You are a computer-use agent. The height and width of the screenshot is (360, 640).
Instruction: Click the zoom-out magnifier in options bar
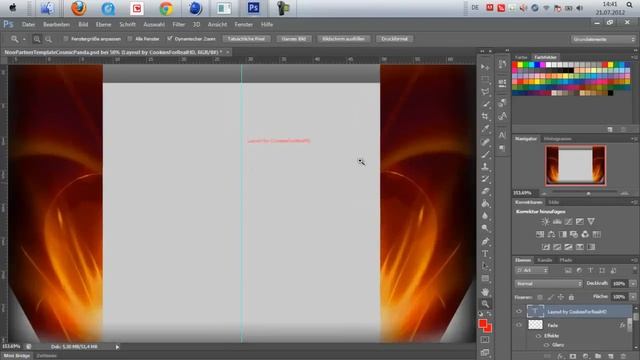[49, 39]
